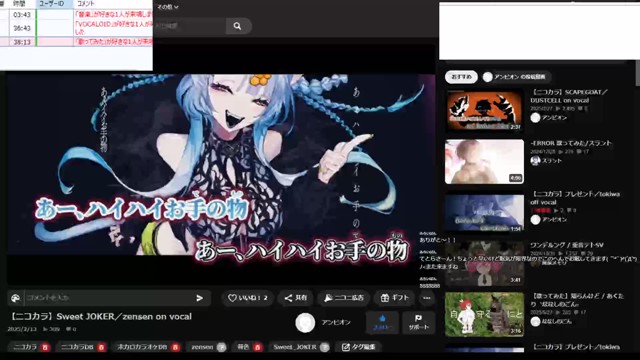640x360 pixels.
Task: Open the 知らんけど green thumbnail video
Action: 484,314
